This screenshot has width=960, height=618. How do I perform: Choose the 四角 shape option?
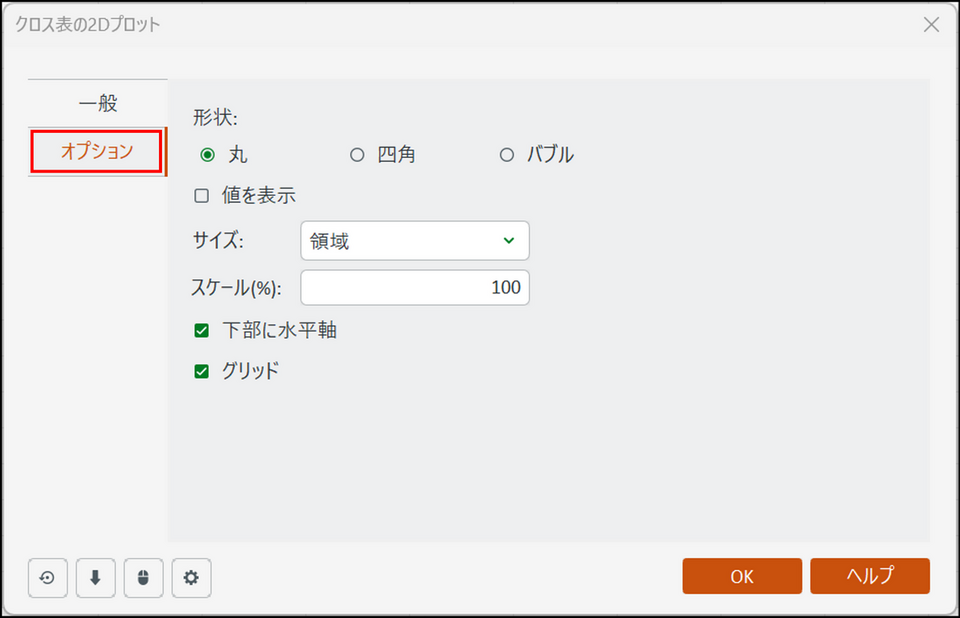click(x=357, y=155)
